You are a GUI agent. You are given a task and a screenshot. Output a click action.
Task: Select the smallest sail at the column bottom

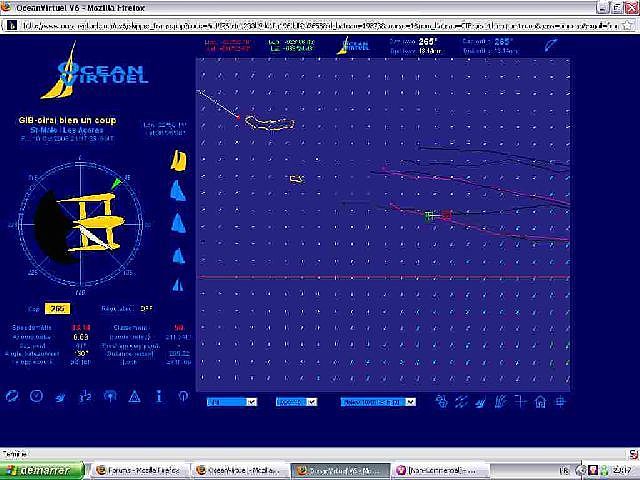[179, 285]
